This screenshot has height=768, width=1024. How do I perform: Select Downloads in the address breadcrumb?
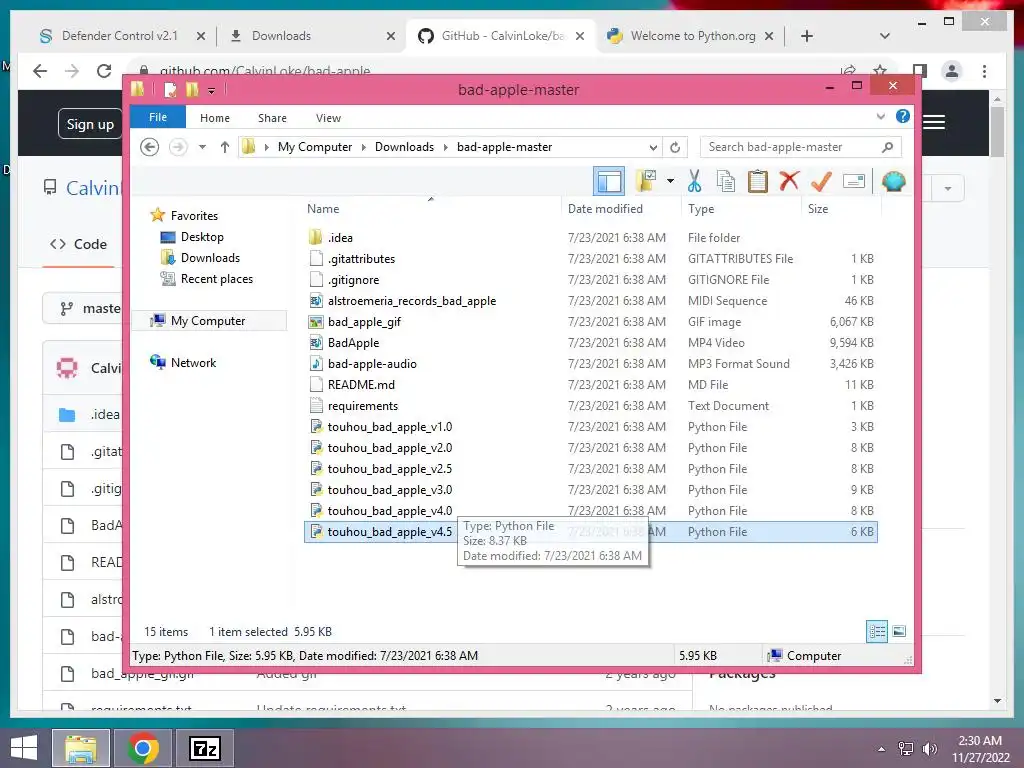click(x=404, y=147)
